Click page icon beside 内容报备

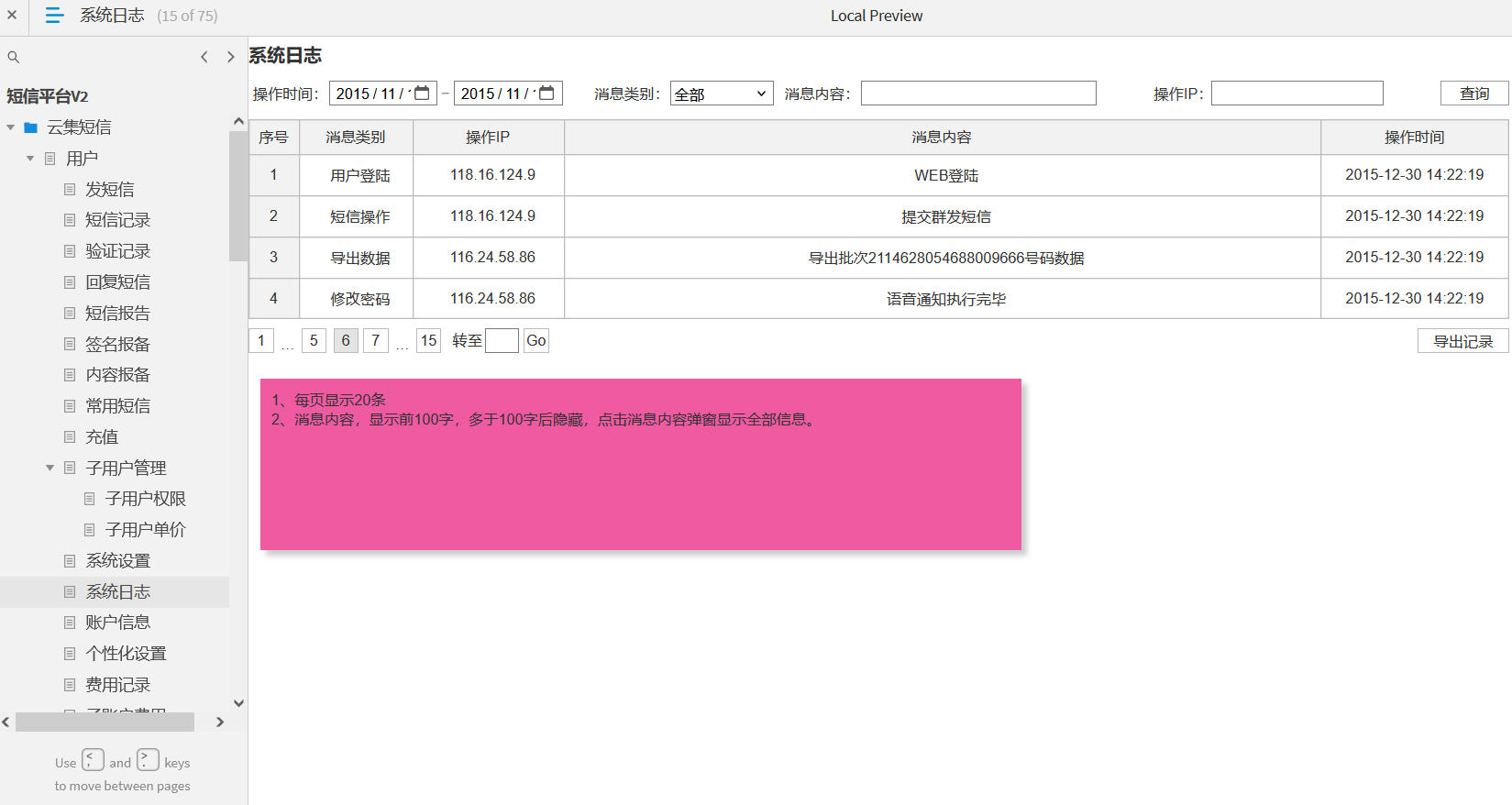(70, 375)
